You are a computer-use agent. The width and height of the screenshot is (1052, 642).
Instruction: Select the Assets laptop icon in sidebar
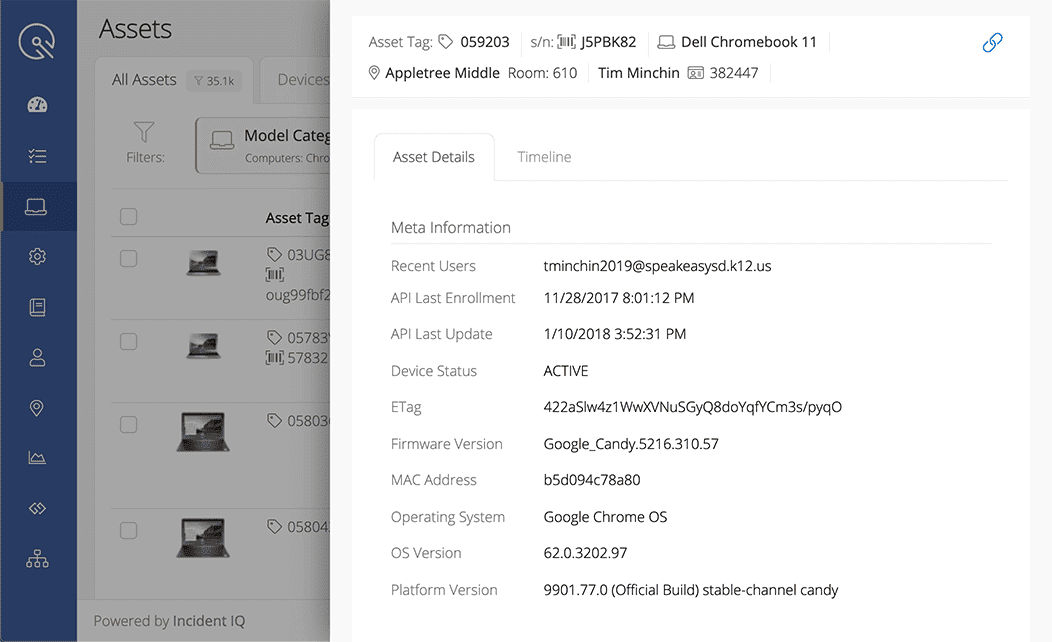38,206
